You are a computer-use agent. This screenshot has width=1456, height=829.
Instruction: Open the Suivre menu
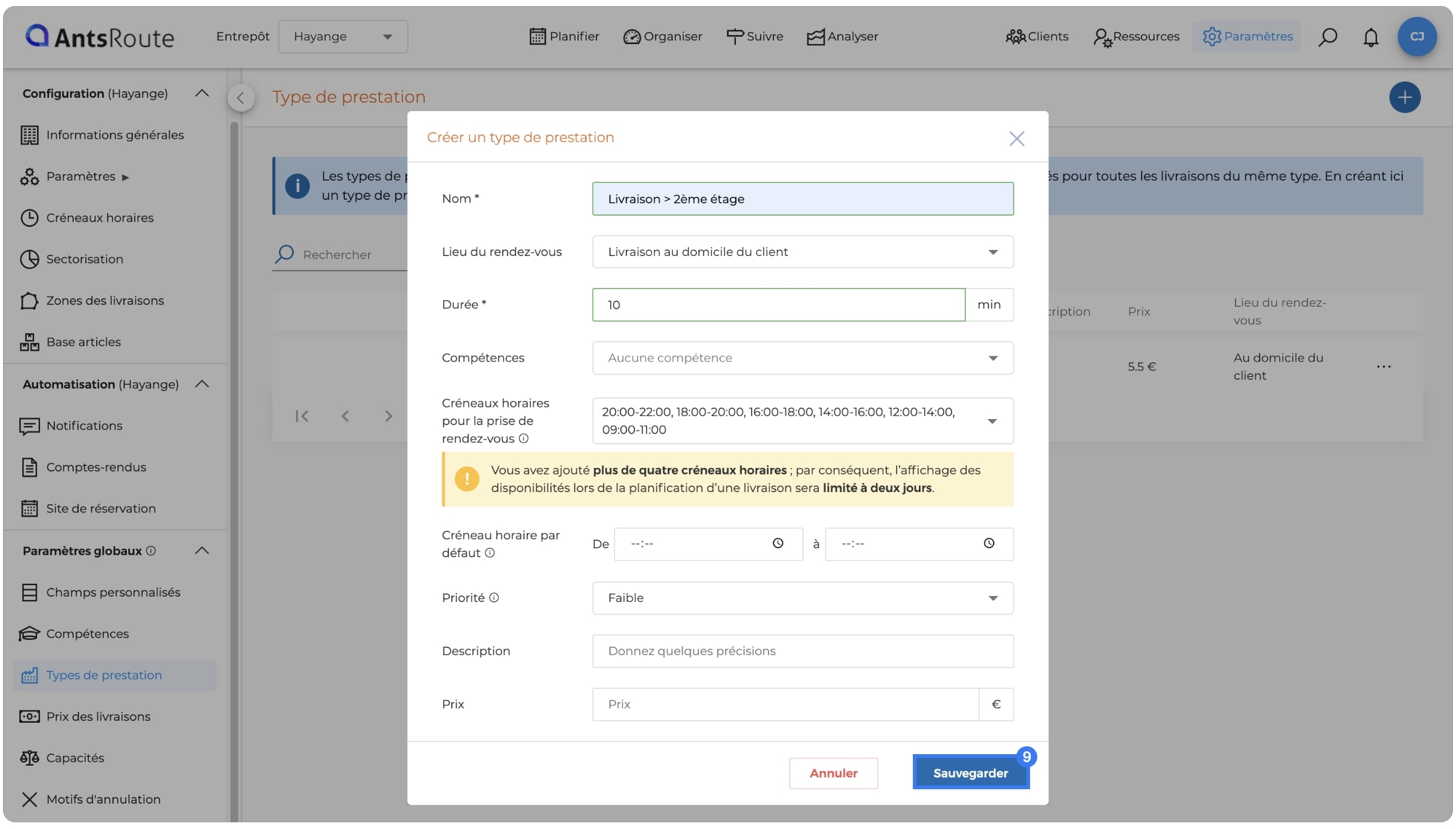pyautogui.click(x=755, y=37)
